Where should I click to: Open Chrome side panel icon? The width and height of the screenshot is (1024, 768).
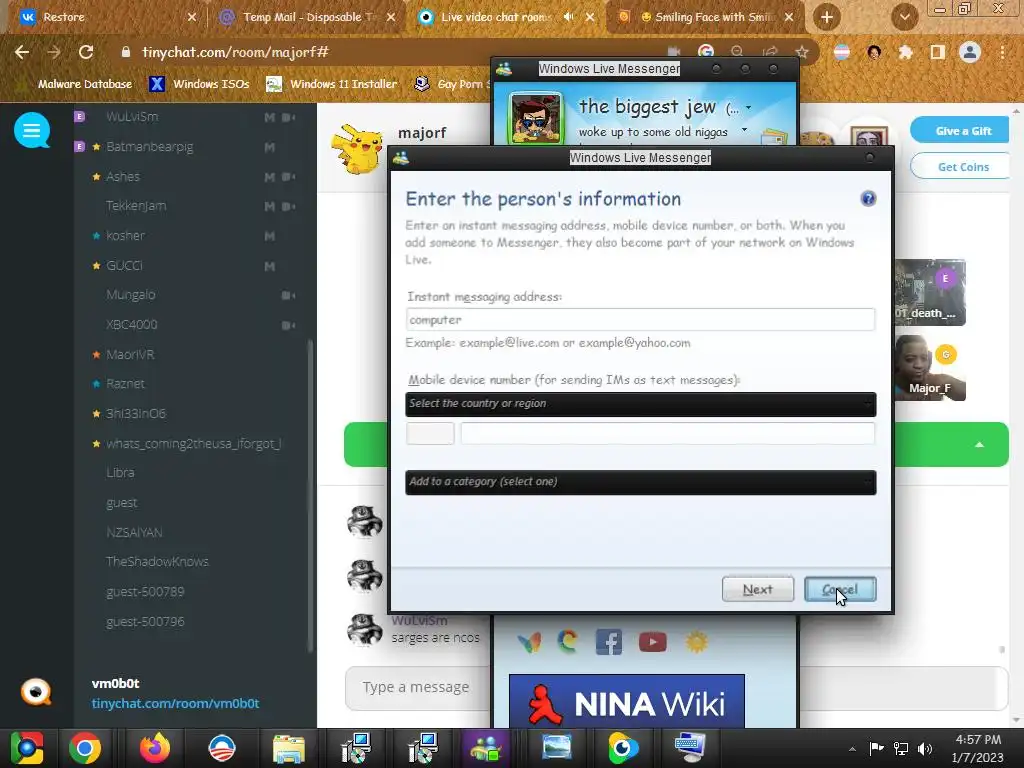tap(937, 52)
